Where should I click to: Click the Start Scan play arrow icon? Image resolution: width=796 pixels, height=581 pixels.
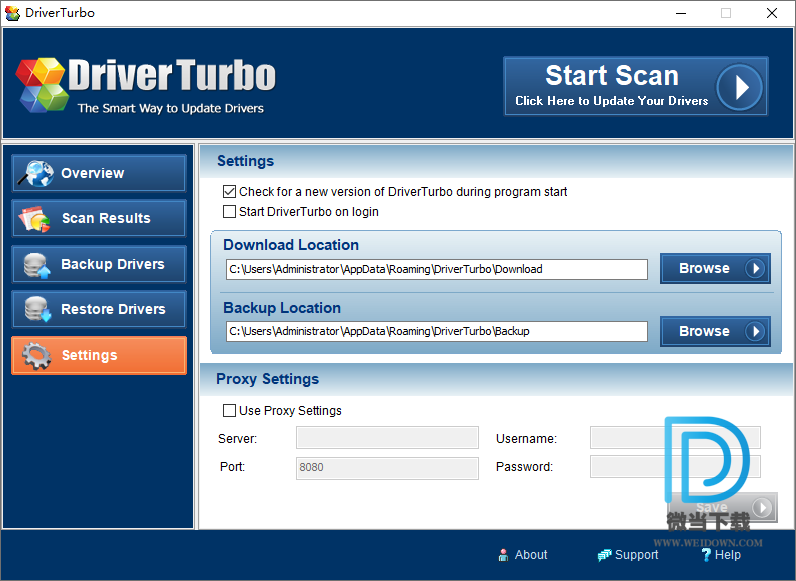click(740, 87)
